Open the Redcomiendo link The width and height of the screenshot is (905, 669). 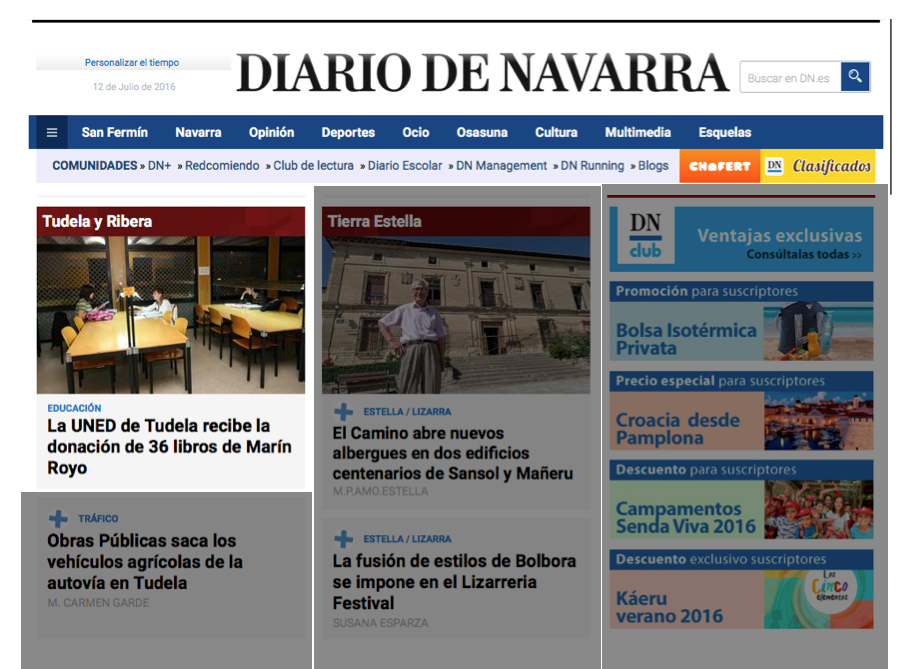[222, 166]
